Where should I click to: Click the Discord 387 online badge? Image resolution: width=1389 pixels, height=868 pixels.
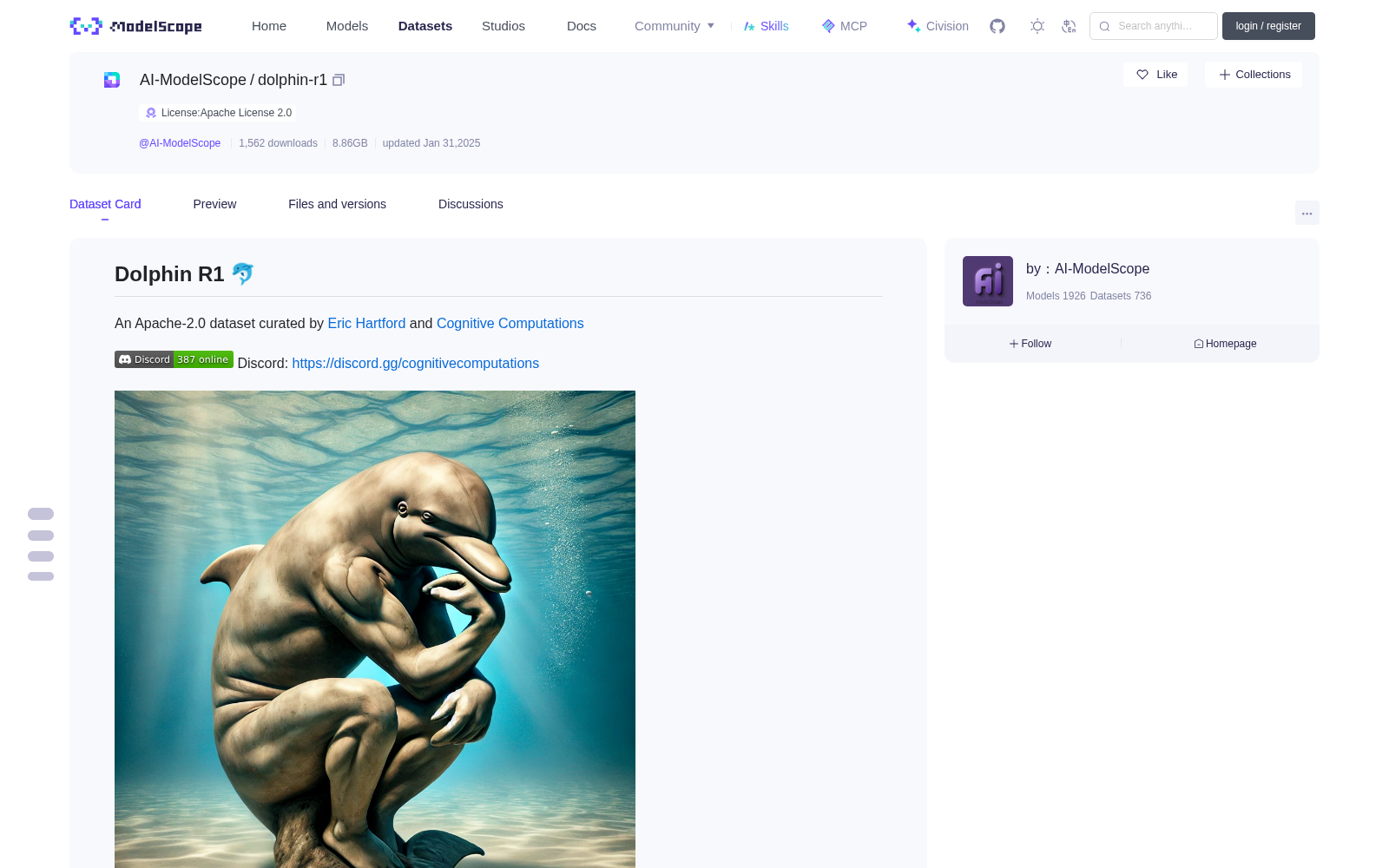coord(174,359)
